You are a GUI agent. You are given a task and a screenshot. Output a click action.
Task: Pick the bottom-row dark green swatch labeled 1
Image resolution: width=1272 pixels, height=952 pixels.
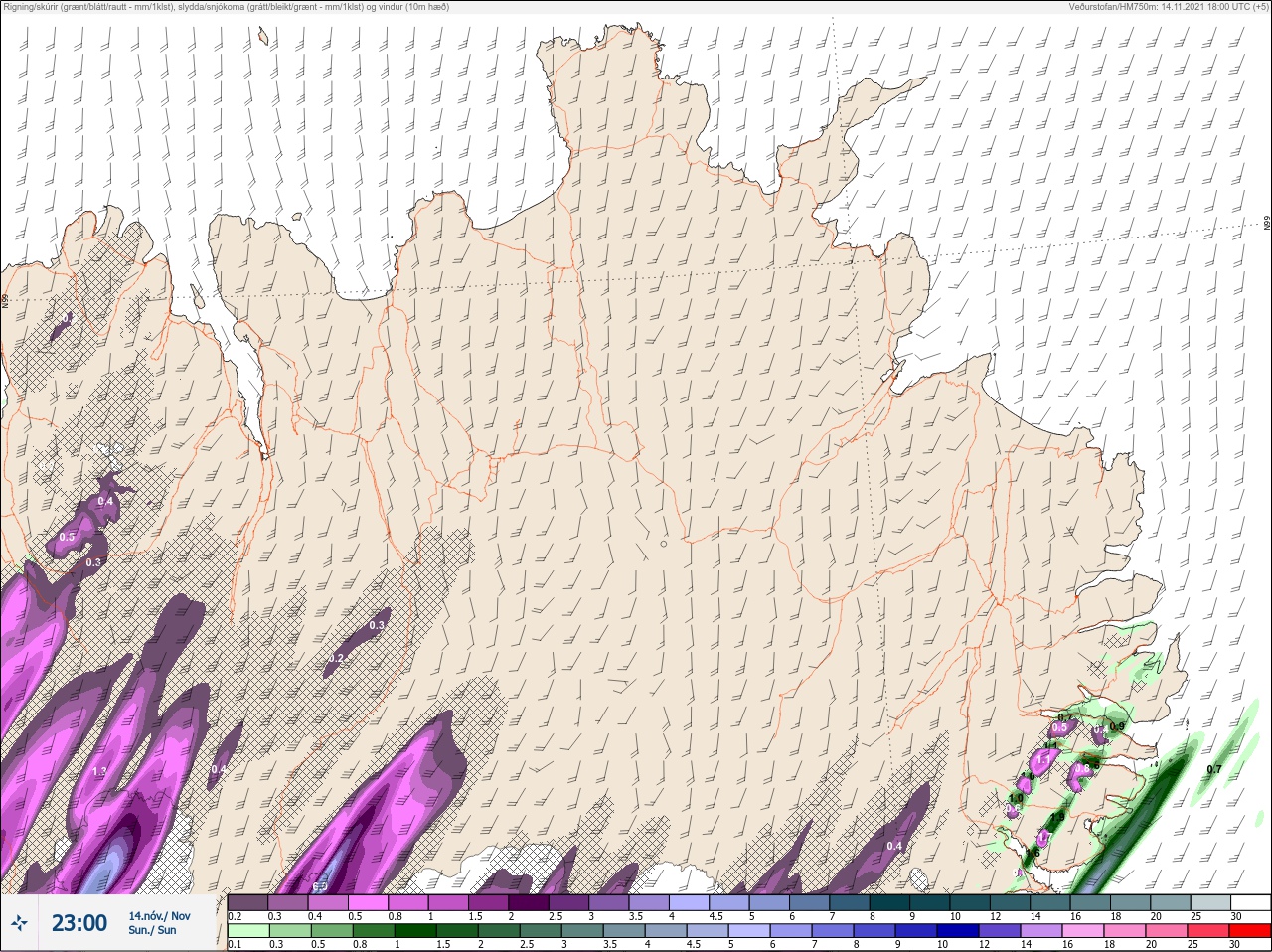415,931
